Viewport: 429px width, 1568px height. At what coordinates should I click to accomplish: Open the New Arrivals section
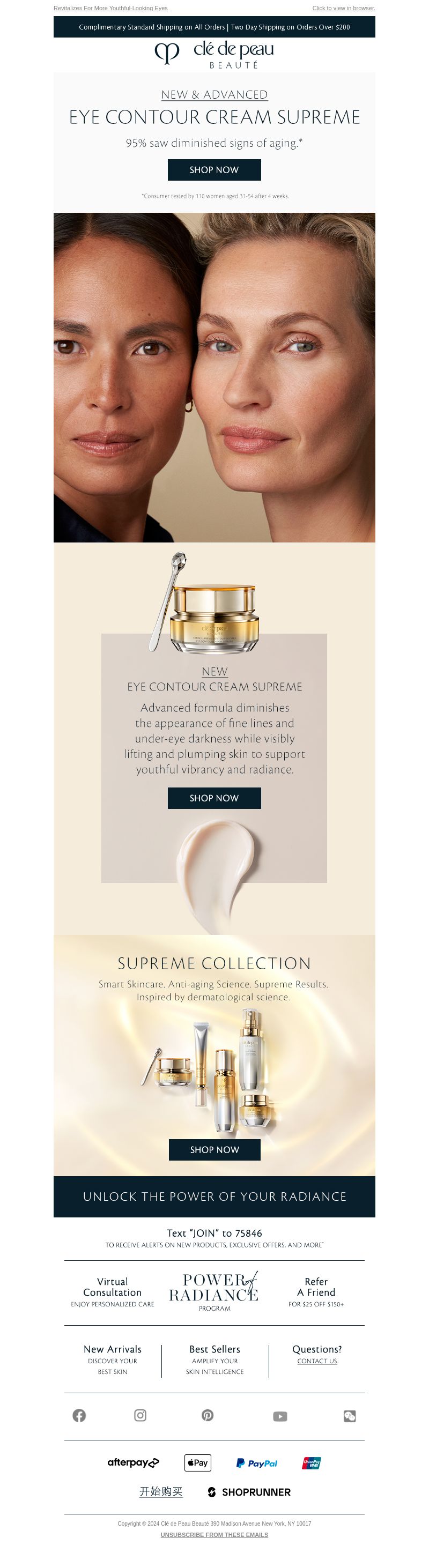click(x=113, y=1359)
